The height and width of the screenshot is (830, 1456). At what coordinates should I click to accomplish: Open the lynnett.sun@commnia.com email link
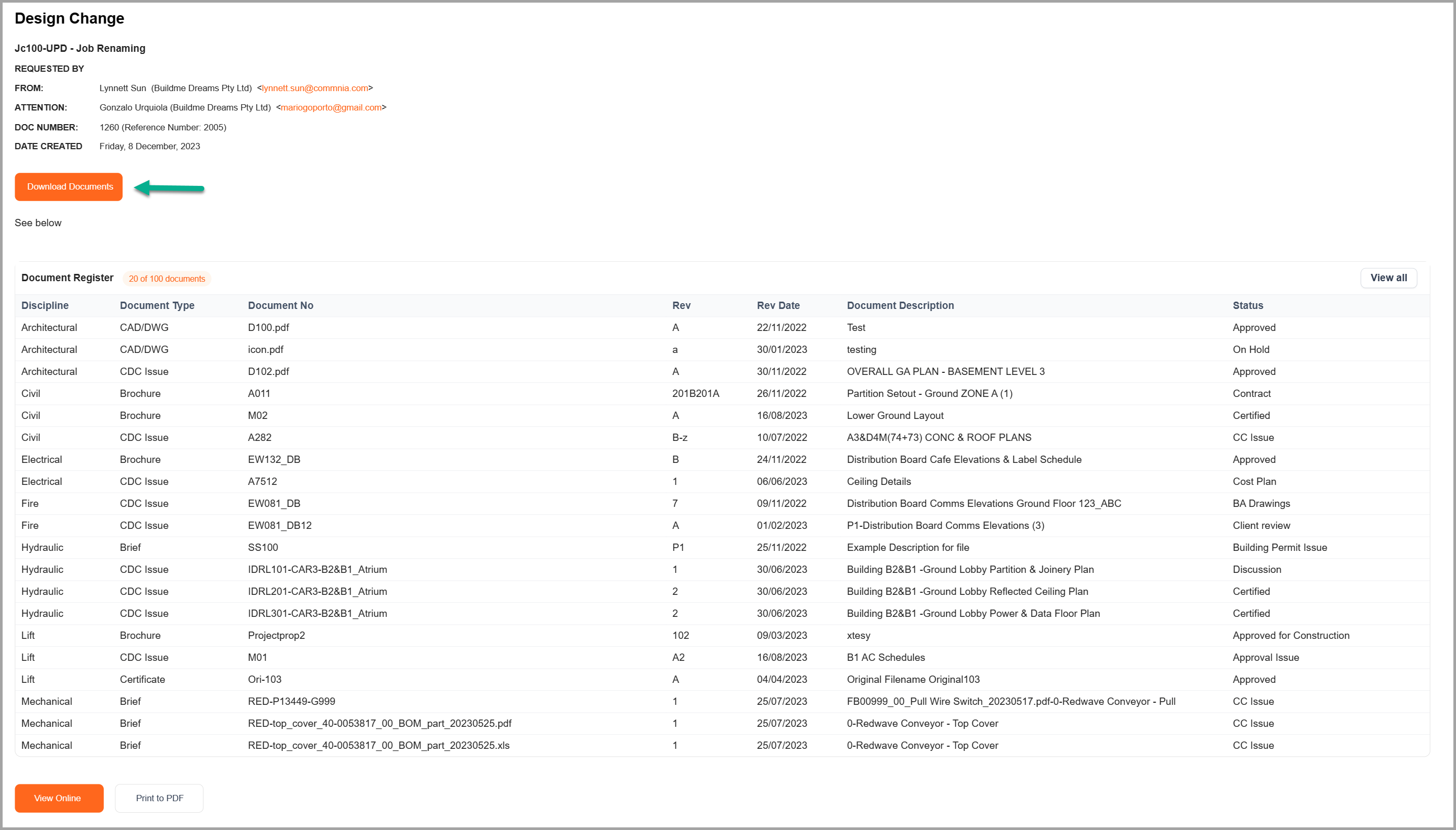[315, 88]
